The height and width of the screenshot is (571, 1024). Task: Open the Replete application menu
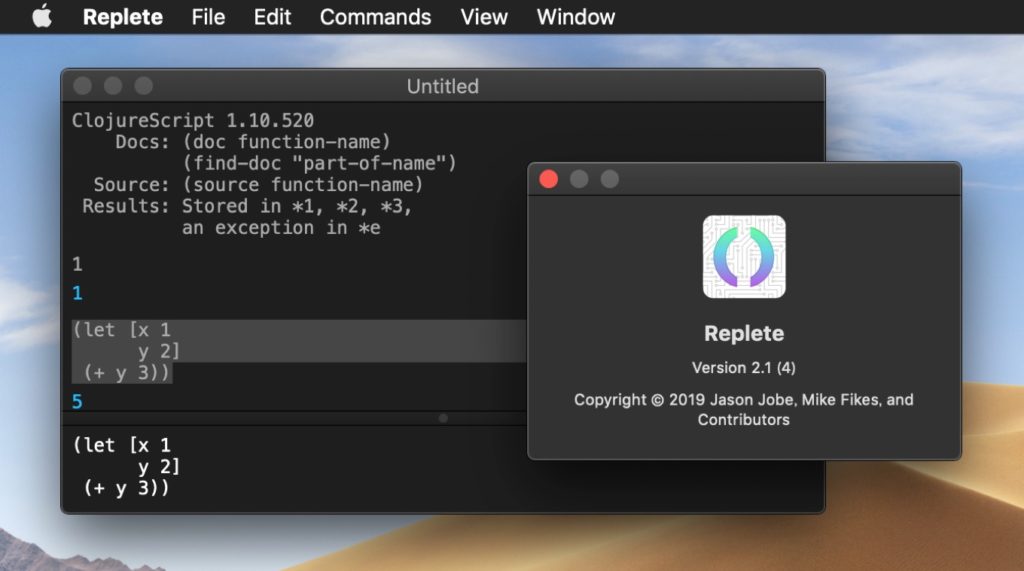tap(122, 17)
